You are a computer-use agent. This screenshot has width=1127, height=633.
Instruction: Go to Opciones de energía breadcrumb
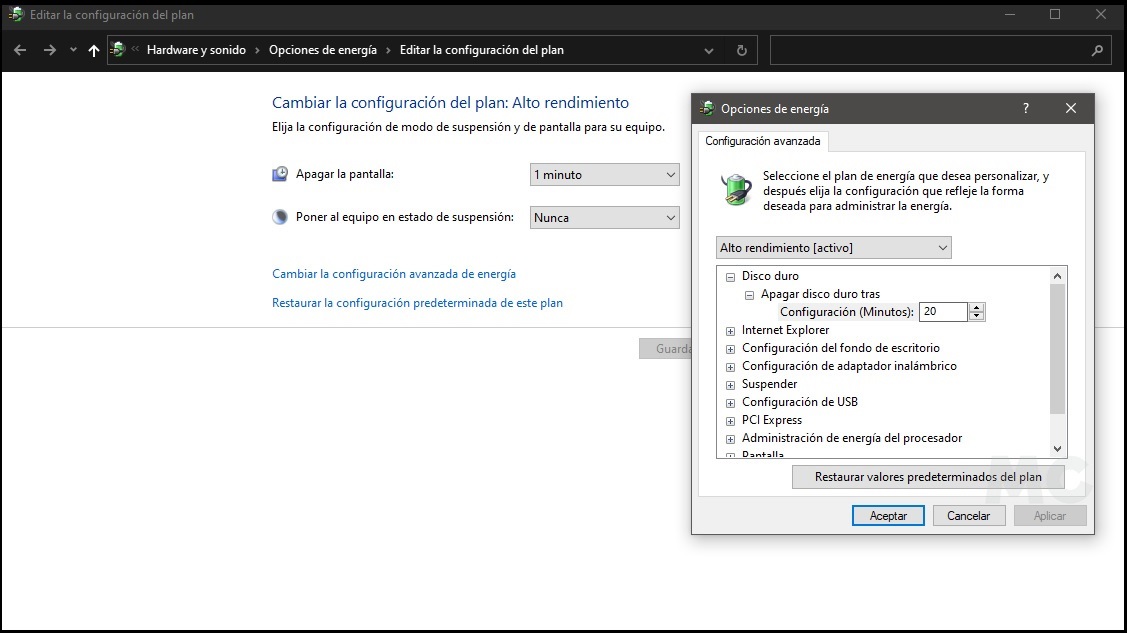point(322,50)
